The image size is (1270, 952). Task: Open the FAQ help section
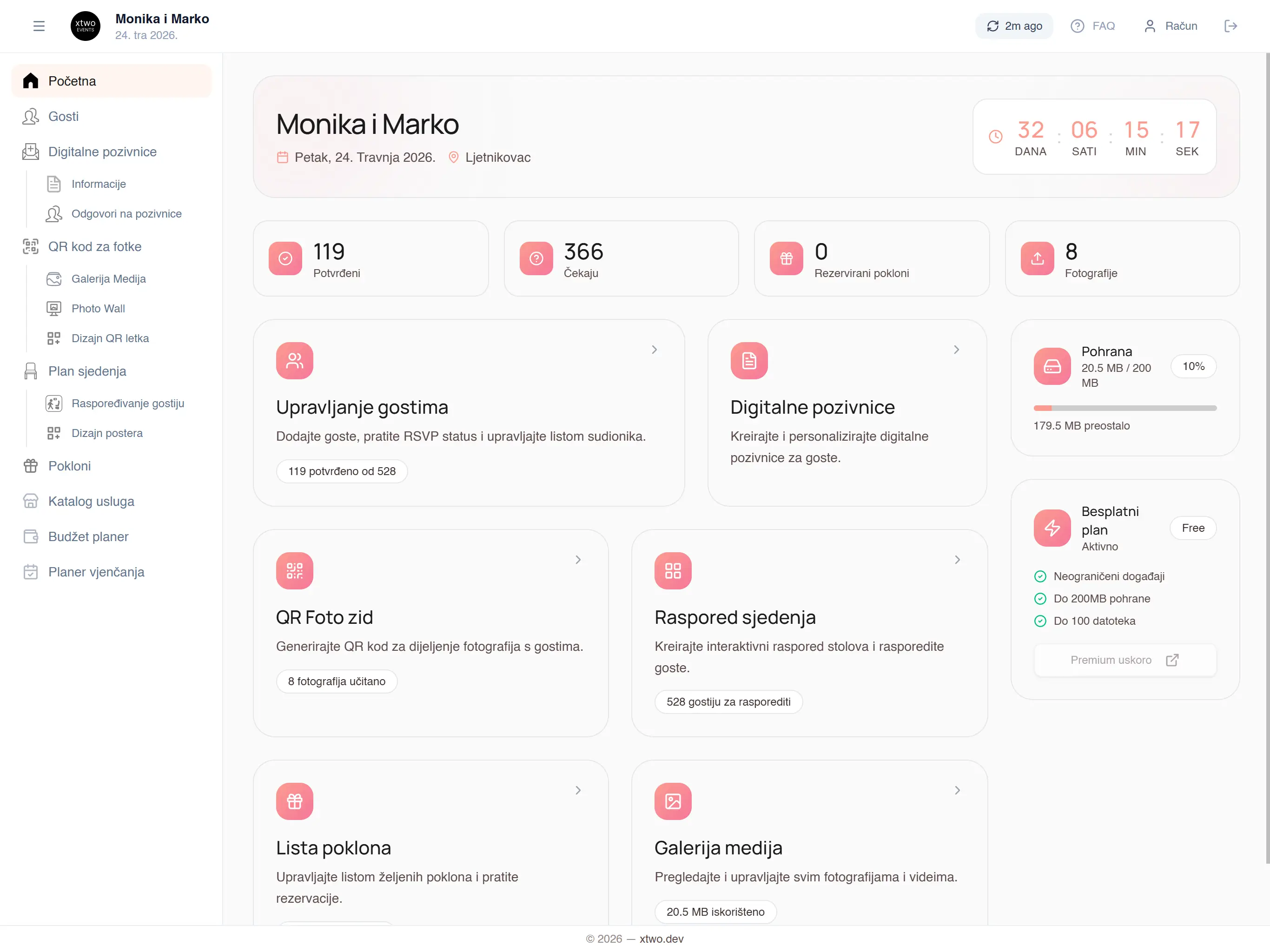[1092, 26]
